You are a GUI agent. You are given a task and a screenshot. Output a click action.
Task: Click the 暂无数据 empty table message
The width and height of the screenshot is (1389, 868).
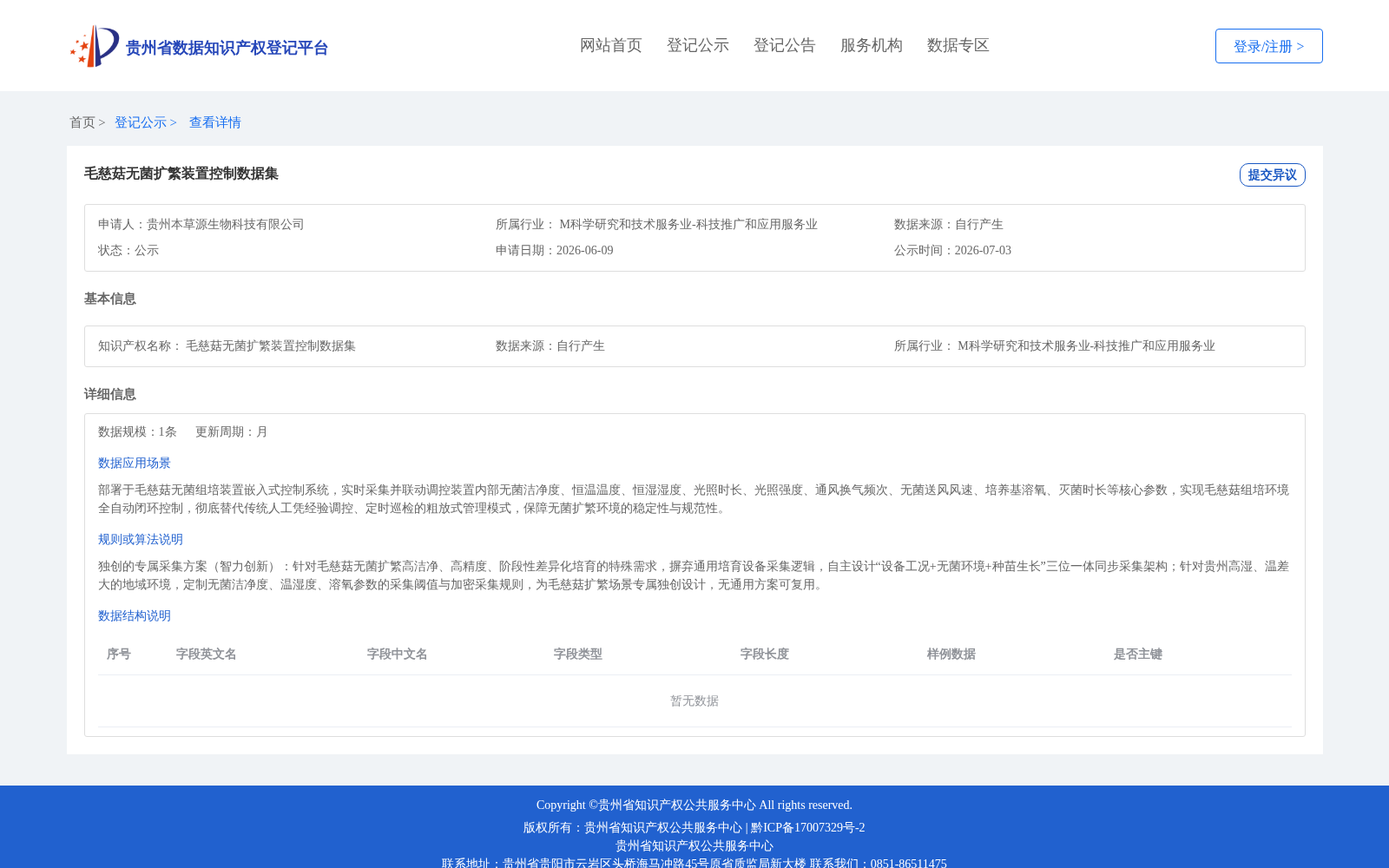pyautogui.click(x=694, y=700)
